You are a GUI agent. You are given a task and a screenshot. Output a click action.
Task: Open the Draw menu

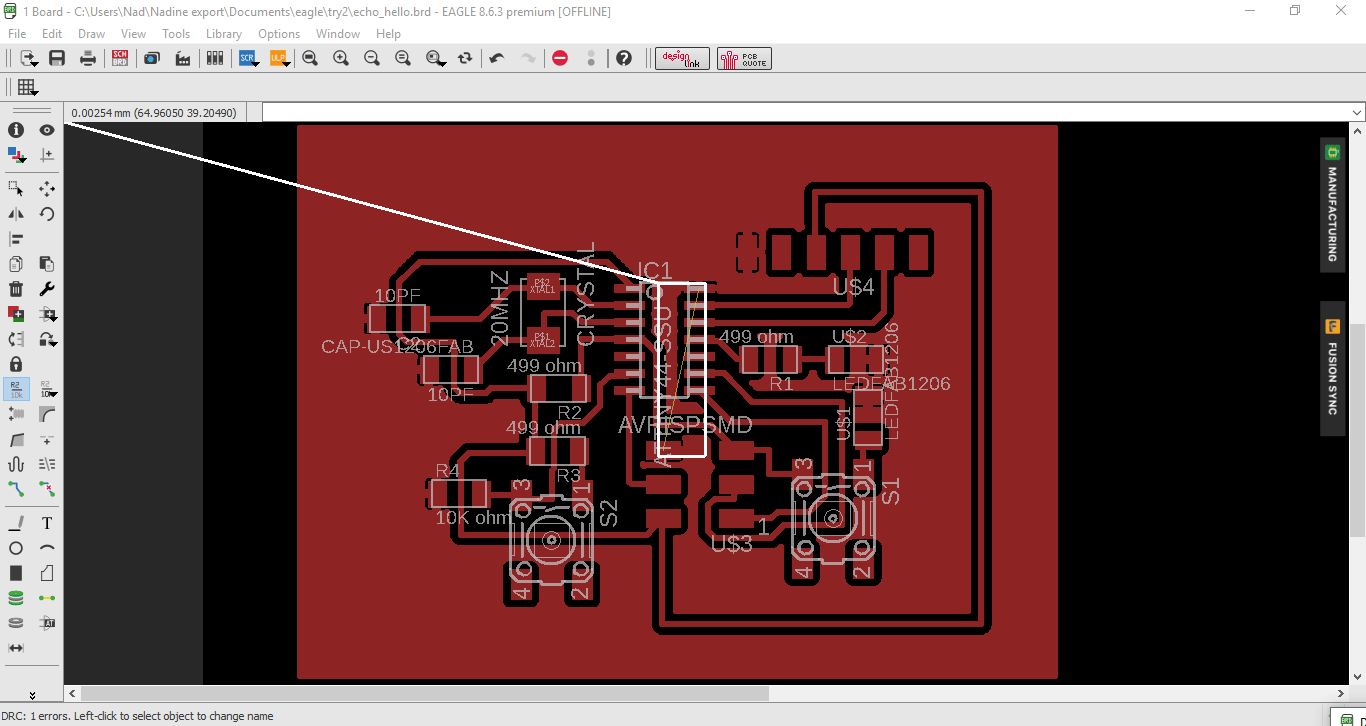pyautogui.click(x=91, y=34)
